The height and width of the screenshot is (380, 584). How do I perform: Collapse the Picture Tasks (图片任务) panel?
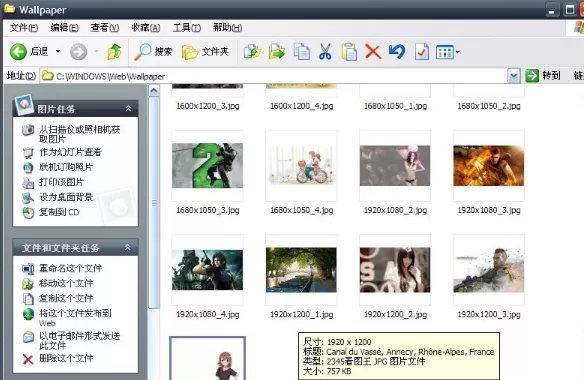point(128,108)
